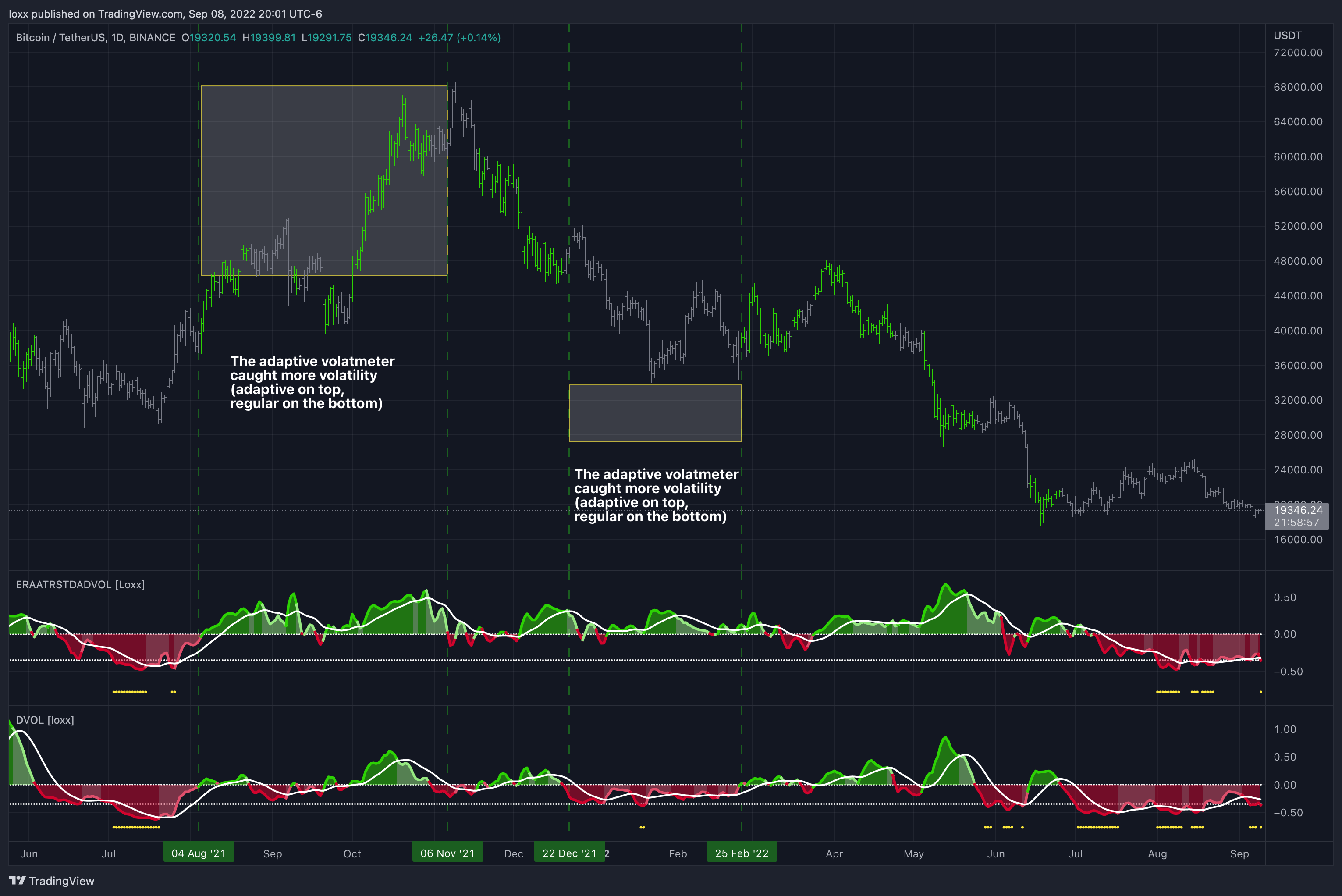Click the TradingView logo at the bottom
This screenshot has width=1342, height=896.
pos(51,881)
